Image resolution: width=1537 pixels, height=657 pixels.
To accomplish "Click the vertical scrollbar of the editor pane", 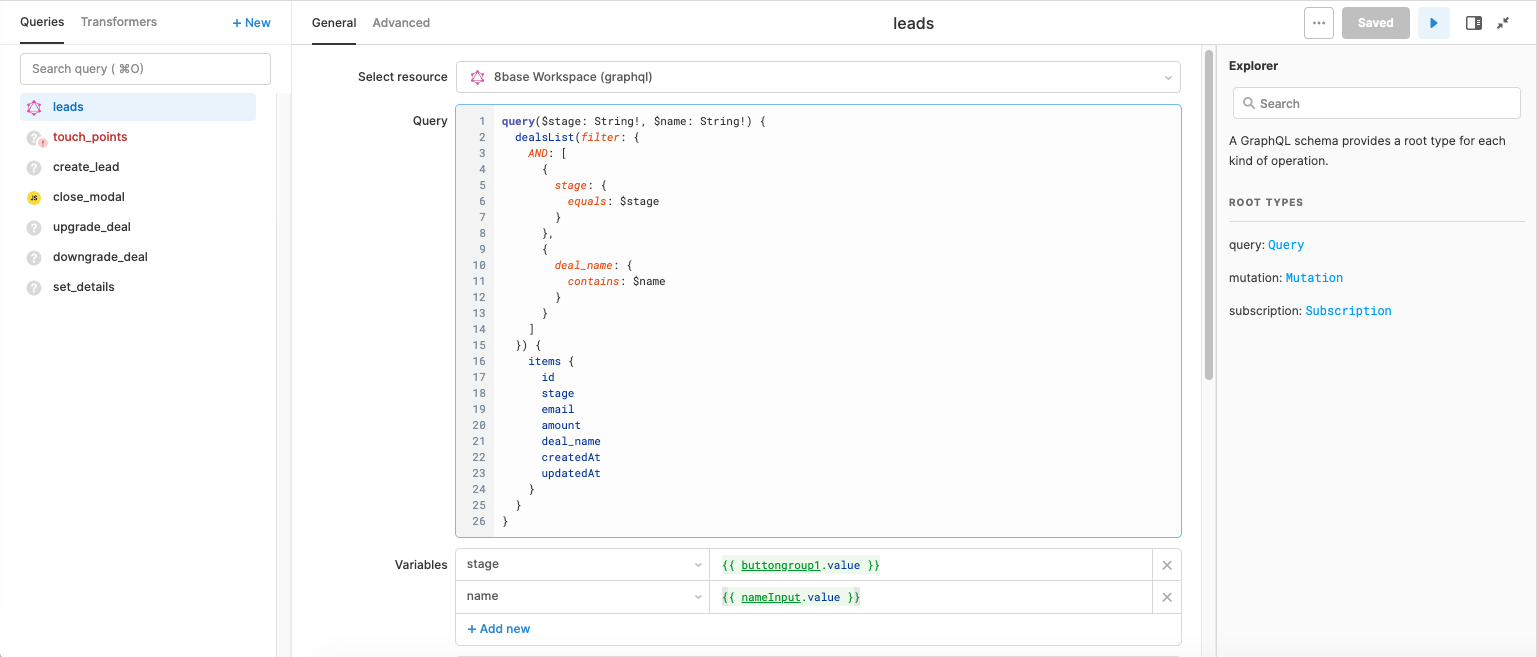I will [1209, 215].
